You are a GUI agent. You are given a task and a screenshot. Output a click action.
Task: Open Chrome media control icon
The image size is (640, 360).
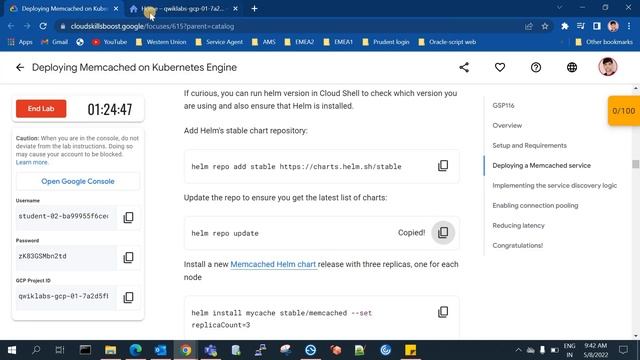coord(580,26)
